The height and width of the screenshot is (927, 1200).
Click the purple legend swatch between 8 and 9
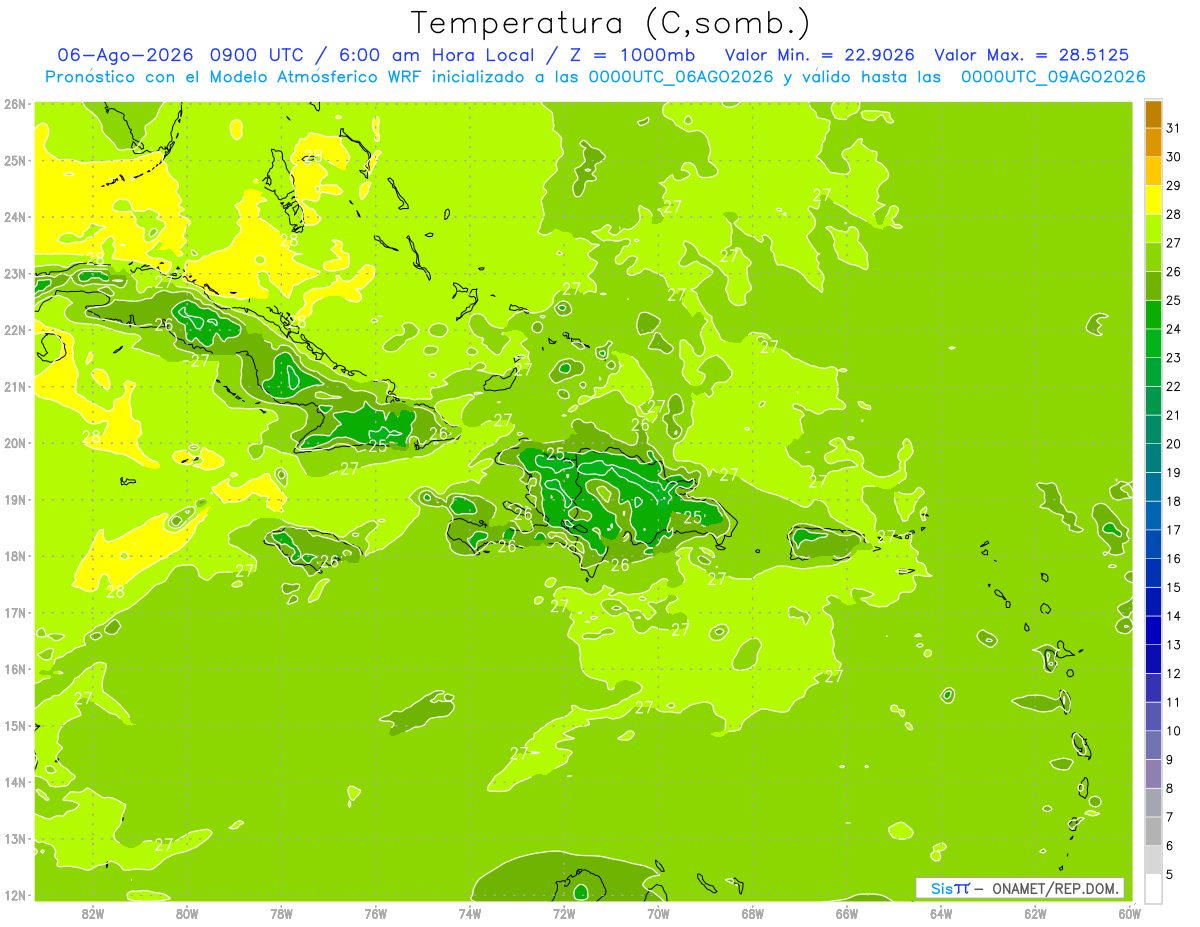1153,774
